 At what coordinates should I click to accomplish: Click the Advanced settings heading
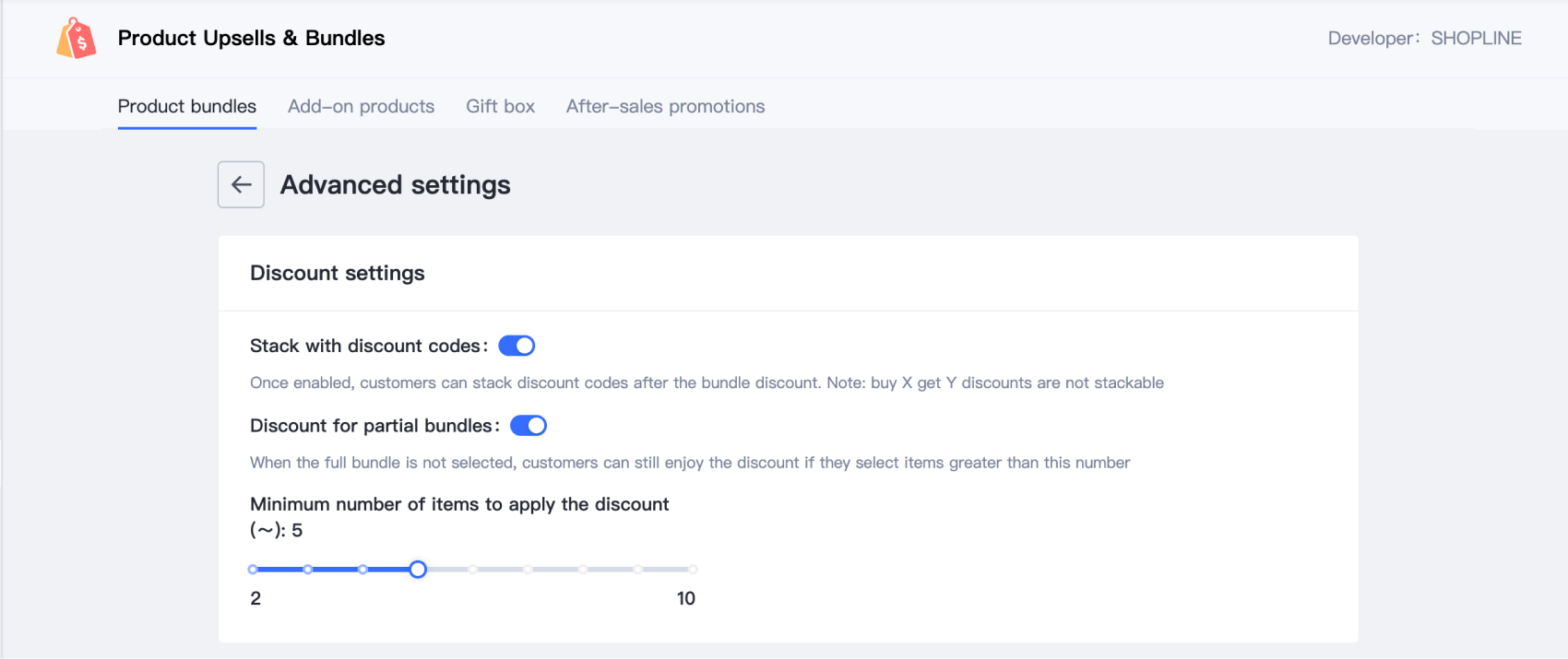pos(395,184)
